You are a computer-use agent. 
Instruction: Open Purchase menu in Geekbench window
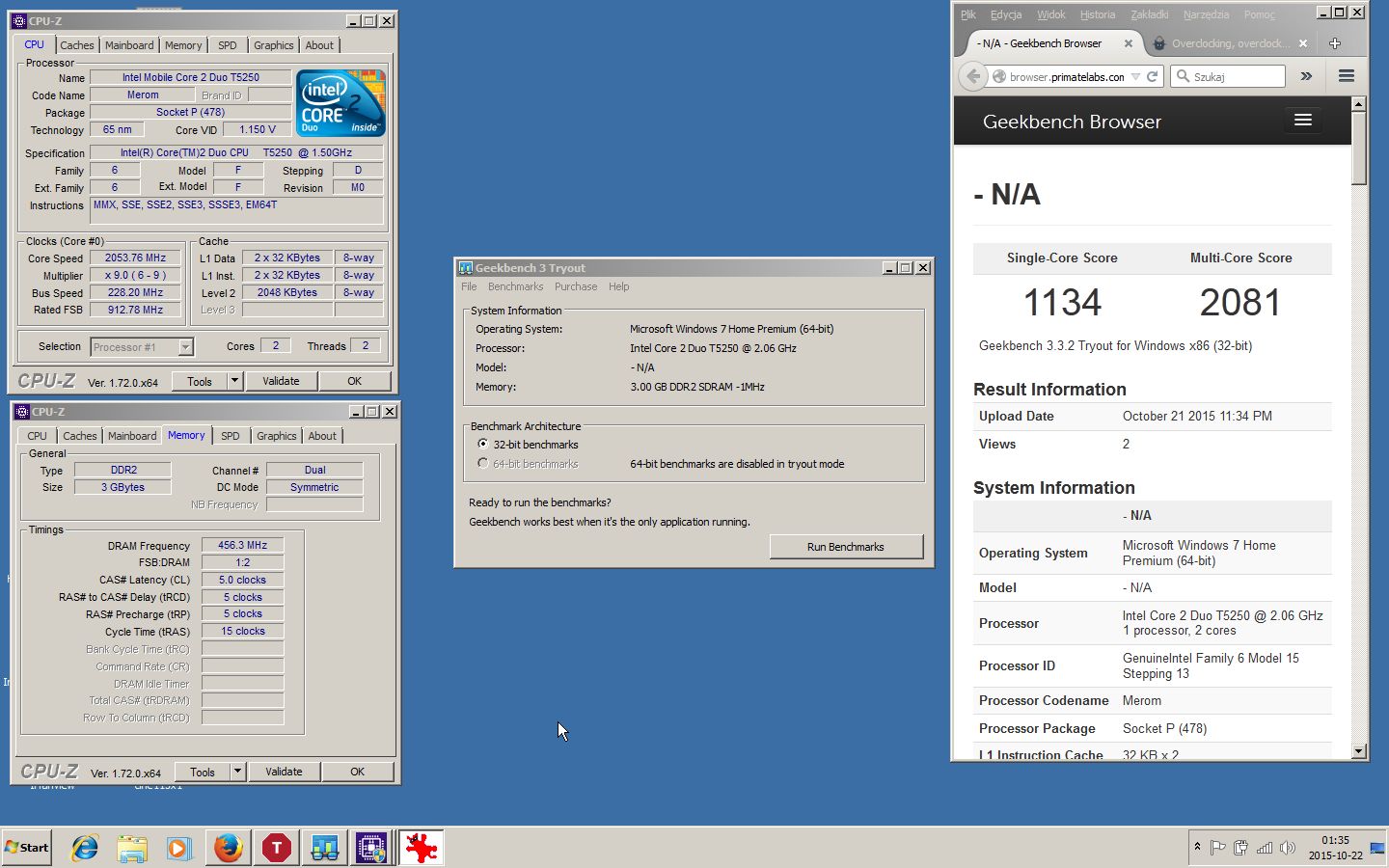tap(576, 286)
